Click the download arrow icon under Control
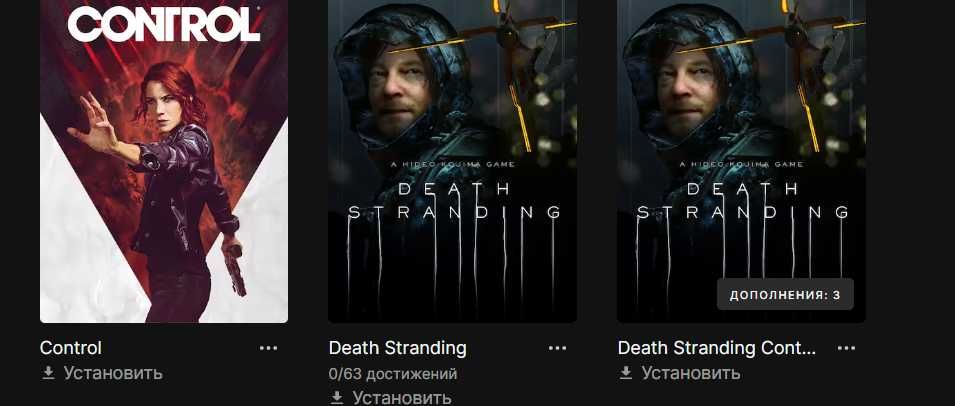This screenshot has width=955, height=406. coord(48,373)
